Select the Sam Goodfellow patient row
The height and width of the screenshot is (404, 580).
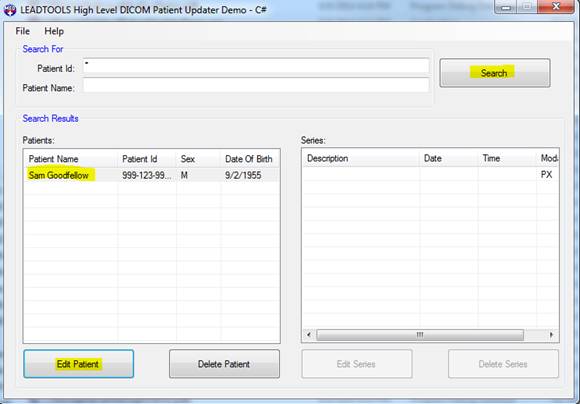(x=151, y=175)
